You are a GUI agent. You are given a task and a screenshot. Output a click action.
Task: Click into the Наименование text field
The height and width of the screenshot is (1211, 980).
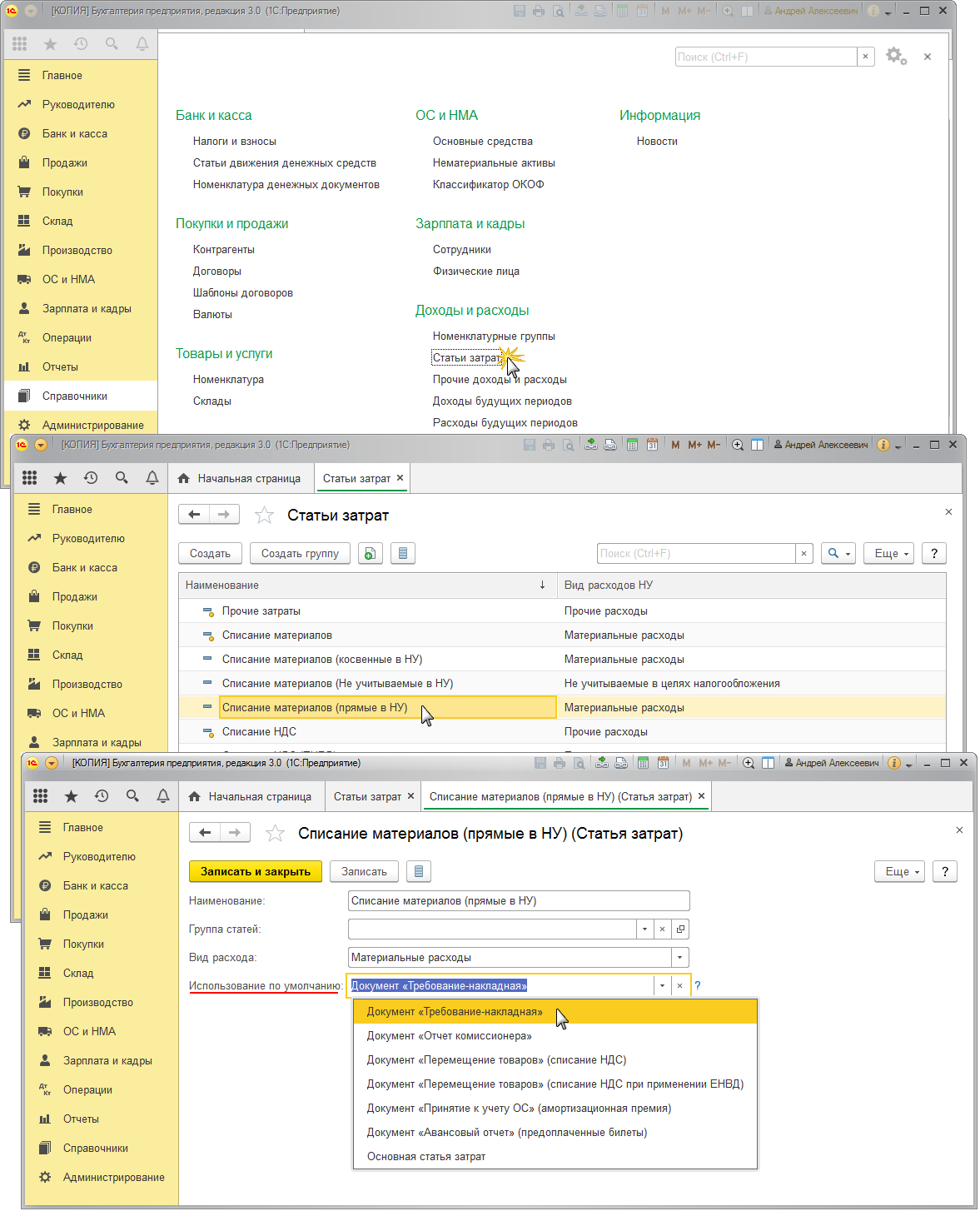point(518,901)
